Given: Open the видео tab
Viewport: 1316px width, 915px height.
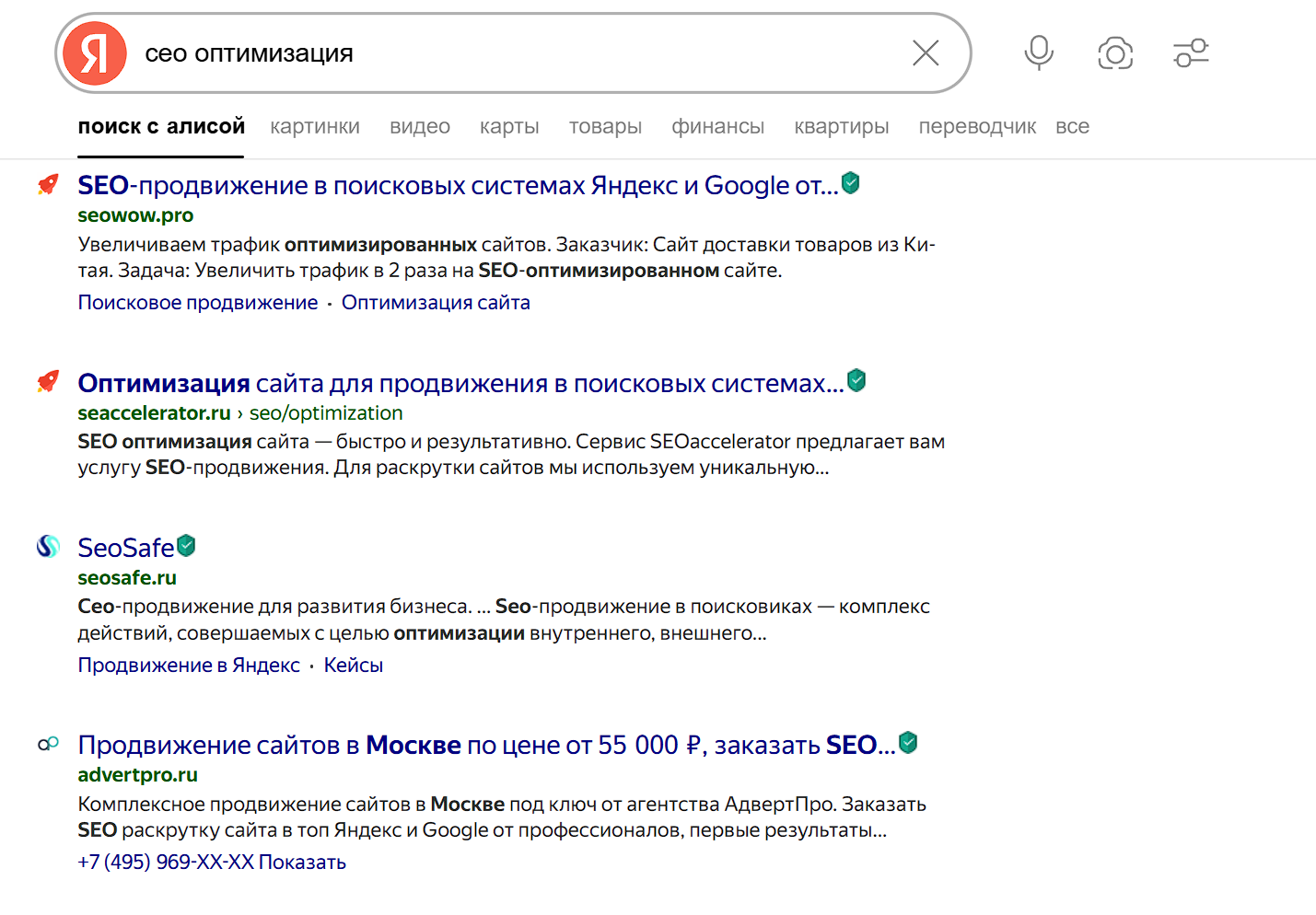Looking at the screenshot, I should point(419,126).
